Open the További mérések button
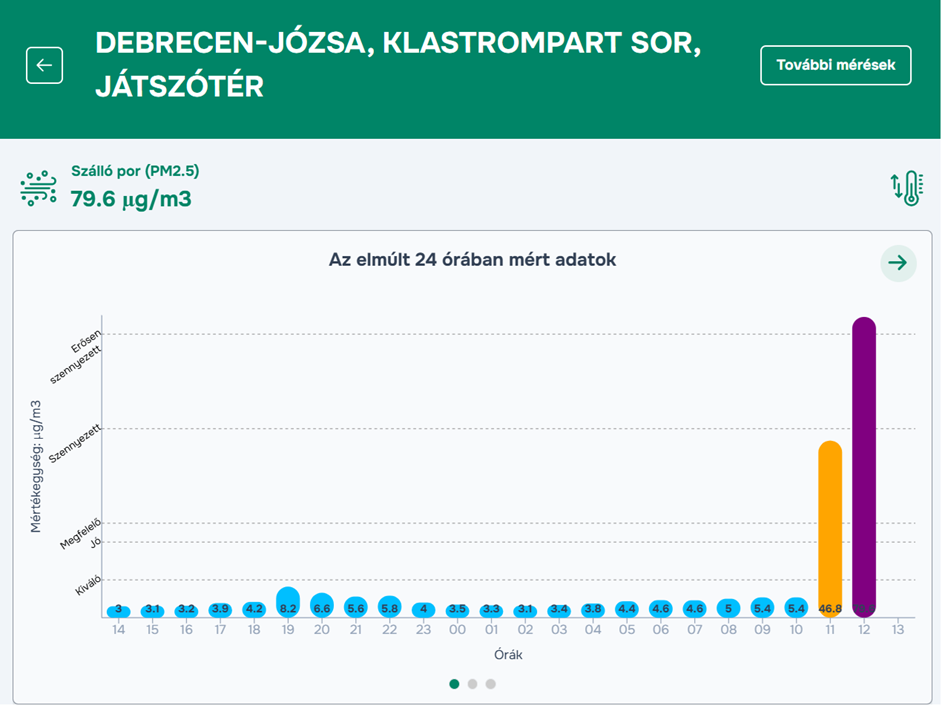This screenshot has width=945, height=723. [835, 65]
